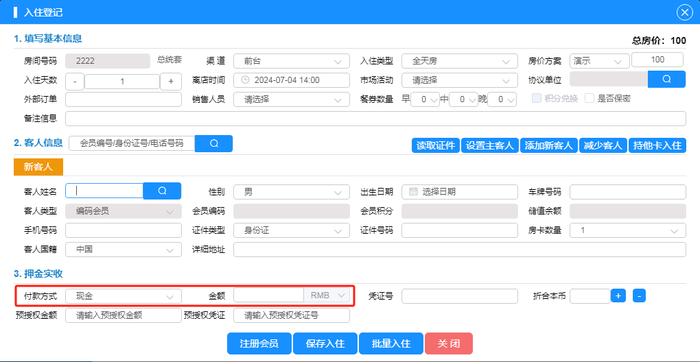The width and height of the screenshot is (700, 362).
Task: Click the deposit 金额 input field
Action: point(269,295)
